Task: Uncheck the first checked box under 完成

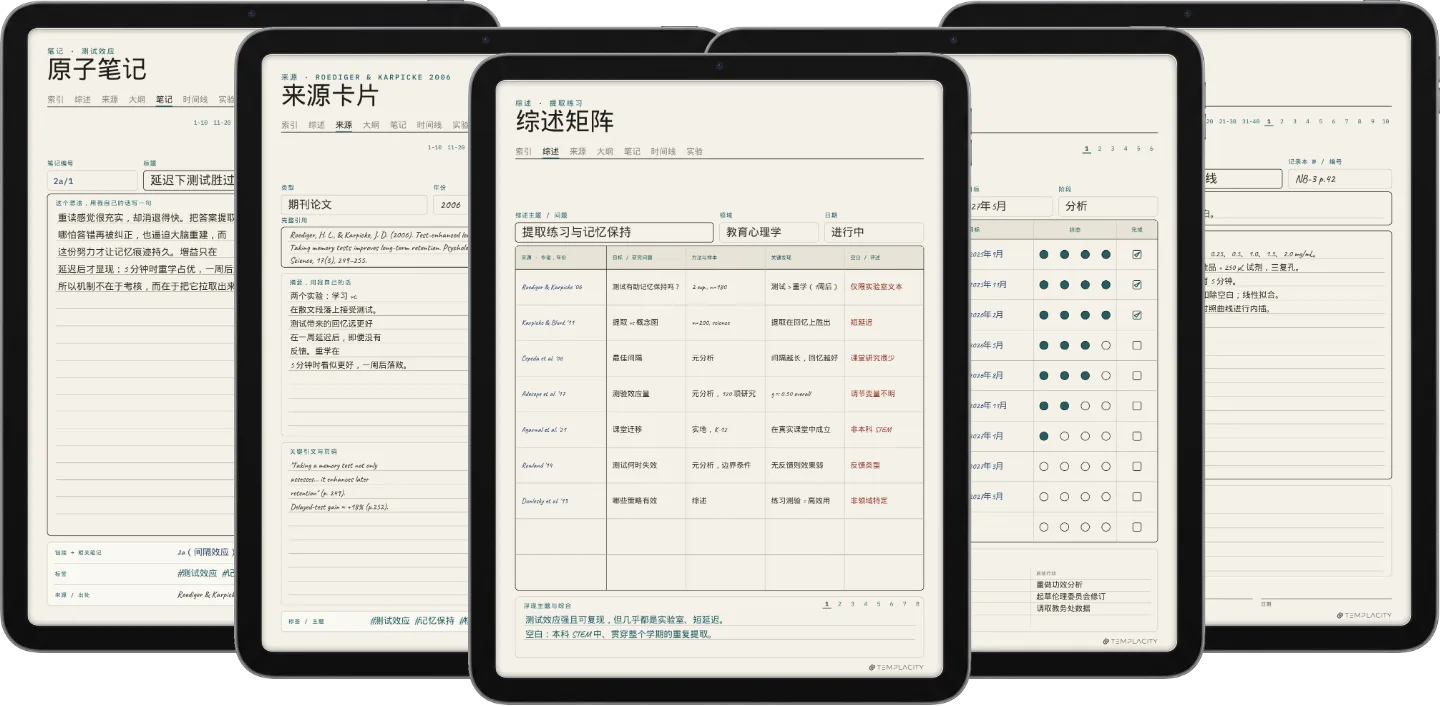Action: [1136, 255]
